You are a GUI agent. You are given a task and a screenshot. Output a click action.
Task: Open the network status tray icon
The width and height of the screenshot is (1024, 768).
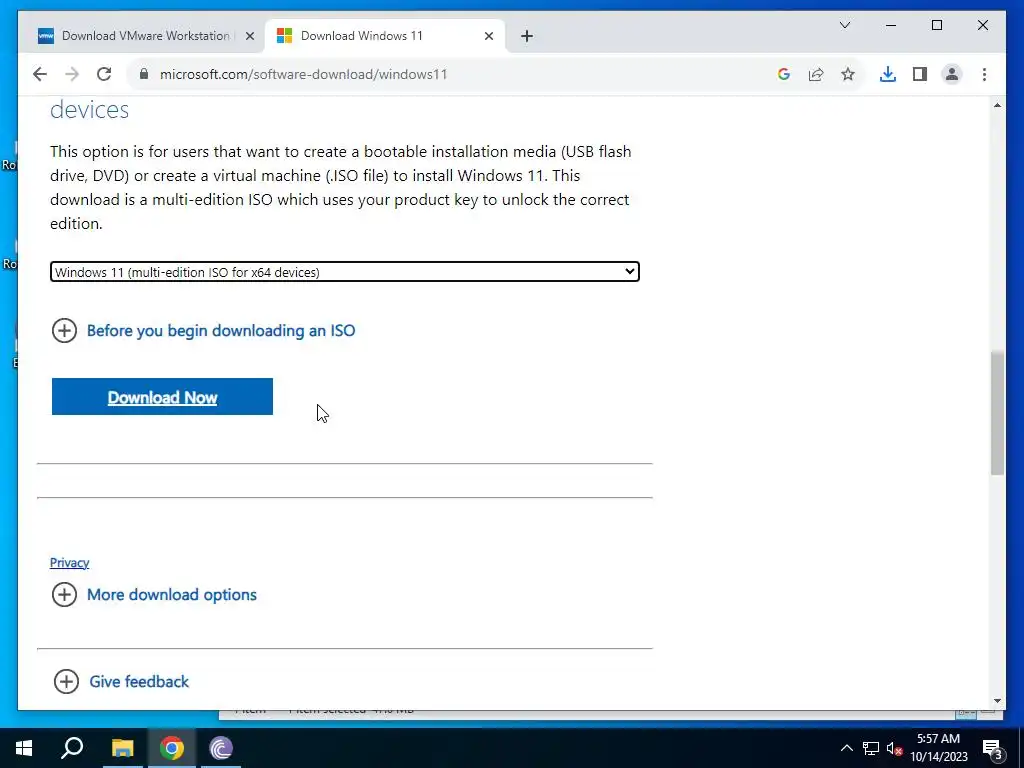[x=871, y=748]
